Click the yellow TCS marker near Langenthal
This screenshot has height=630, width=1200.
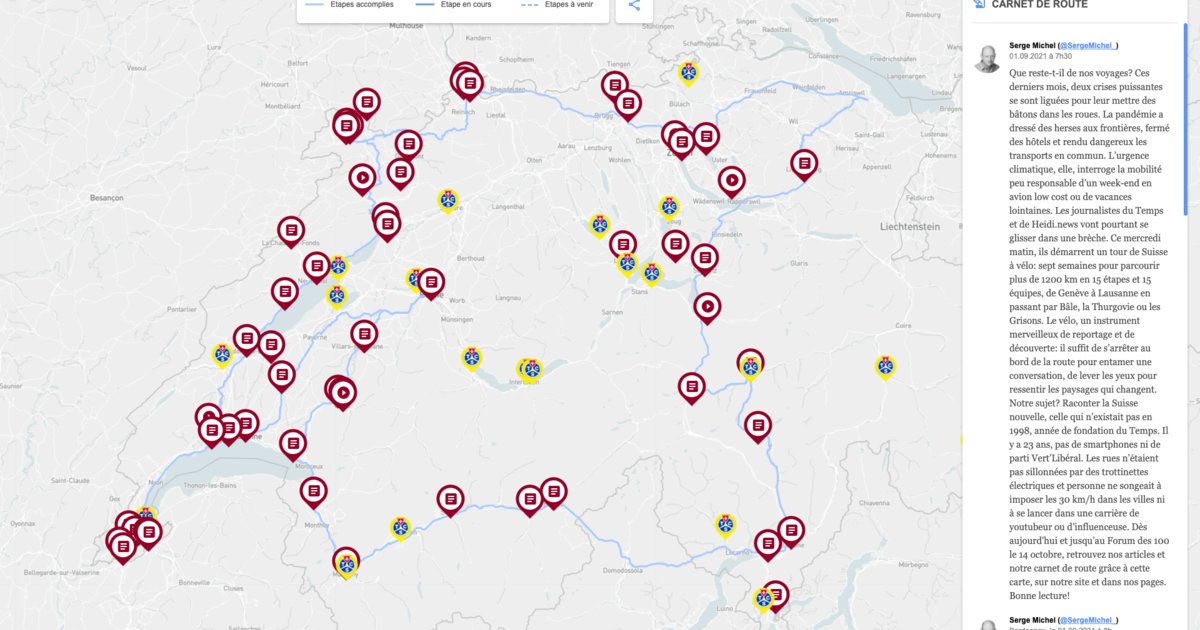coord(448,200)
